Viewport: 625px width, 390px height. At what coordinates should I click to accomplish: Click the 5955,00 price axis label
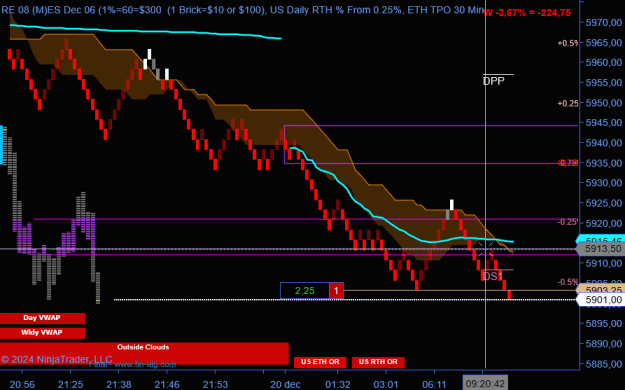(x=604, y=83)
